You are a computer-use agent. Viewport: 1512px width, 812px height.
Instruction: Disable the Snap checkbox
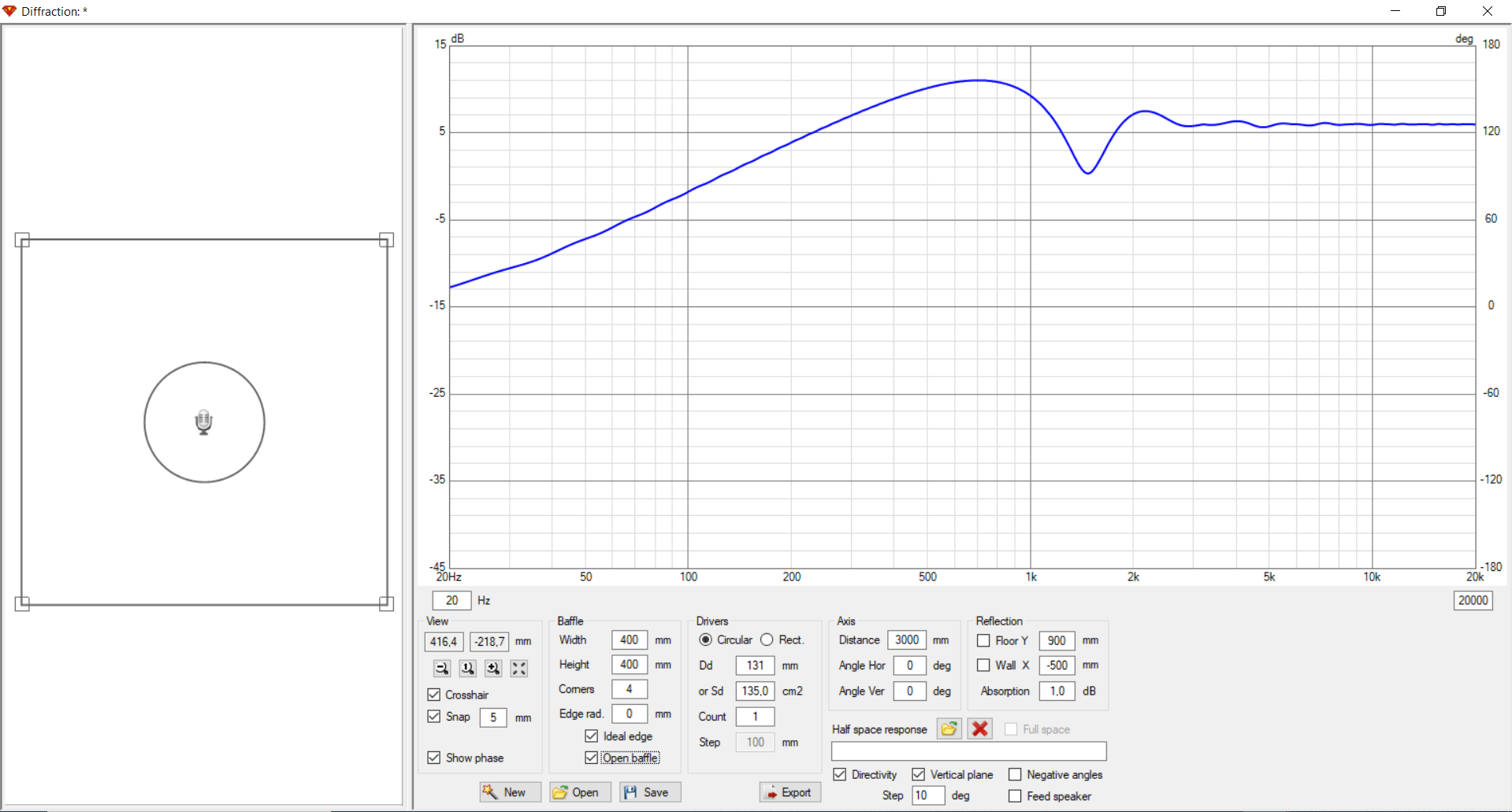(434, 717)
